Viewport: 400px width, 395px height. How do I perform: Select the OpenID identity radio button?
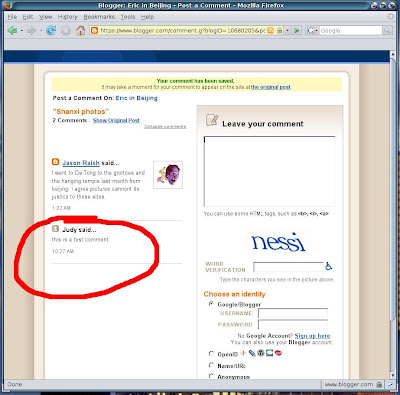coord(211,353)
